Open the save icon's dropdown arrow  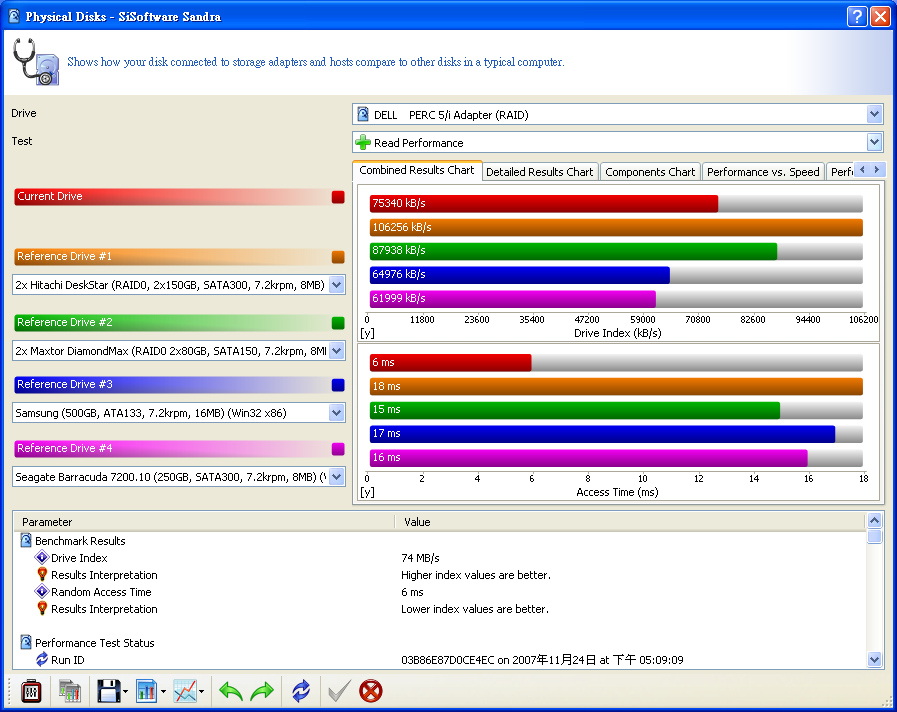(x=125, y=691)
